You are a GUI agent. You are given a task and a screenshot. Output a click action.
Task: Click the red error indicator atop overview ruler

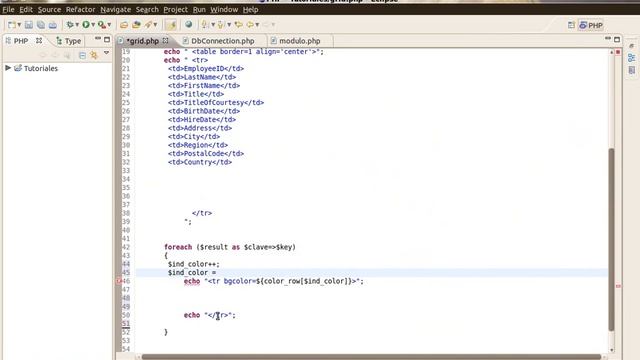pos(618,52)
